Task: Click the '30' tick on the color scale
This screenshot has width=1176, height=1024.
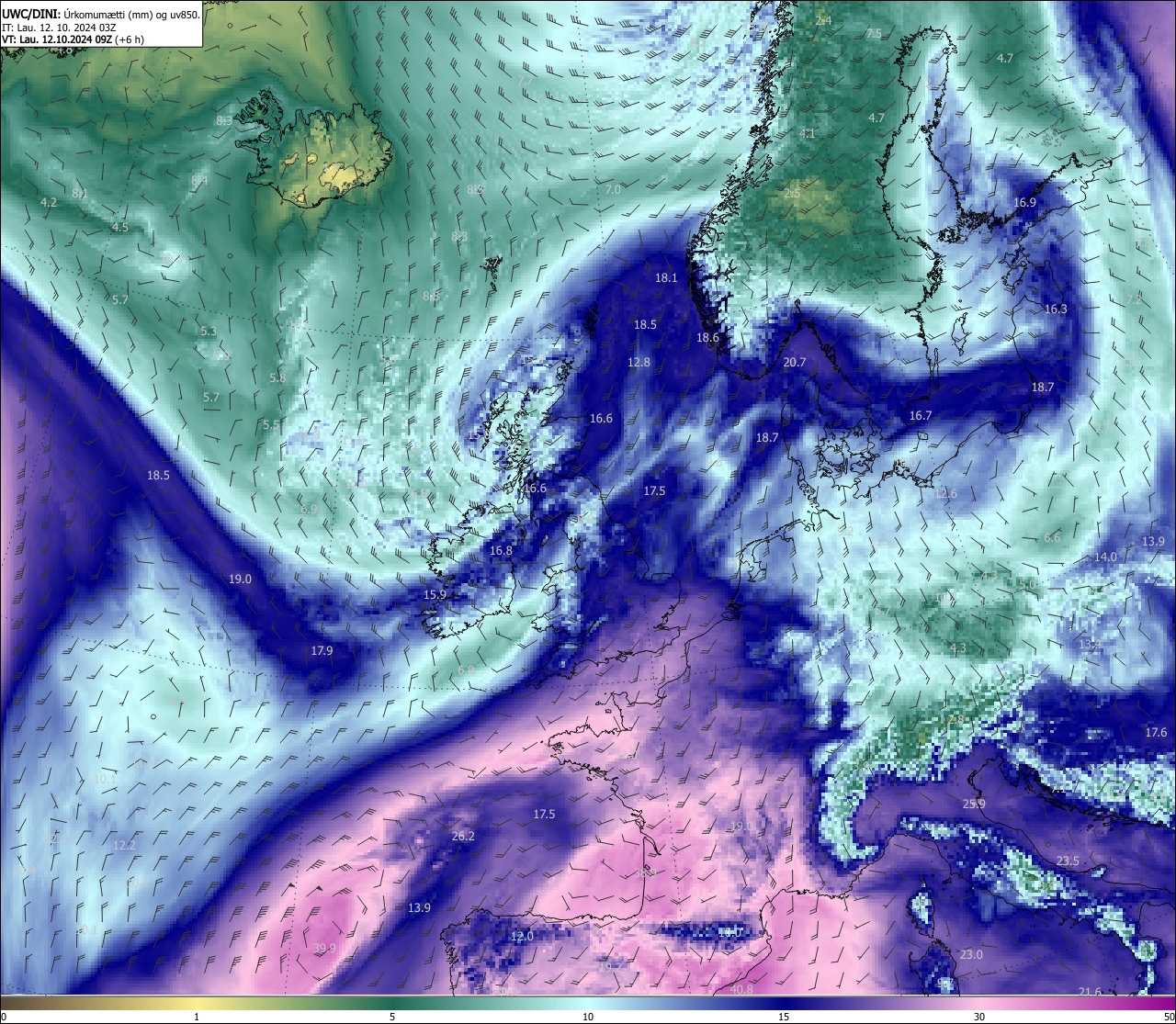Action: coord(979,1017)
